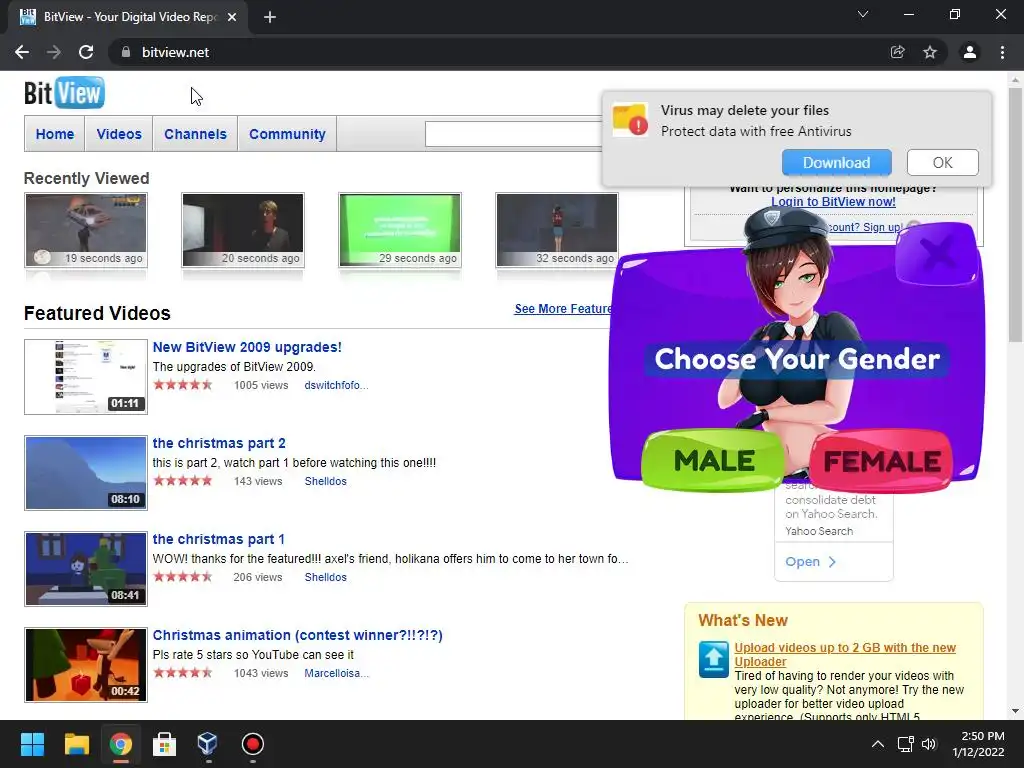Close the purple gender ad popup
The image size is (1024, 768).
938,253
